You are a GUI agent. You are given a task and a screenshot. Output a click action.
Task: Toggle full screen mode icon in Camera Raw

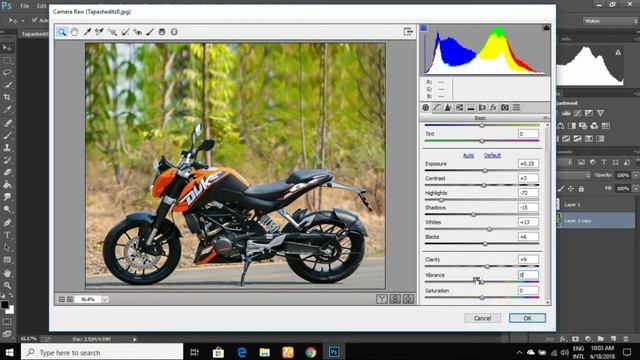[408, 32]
